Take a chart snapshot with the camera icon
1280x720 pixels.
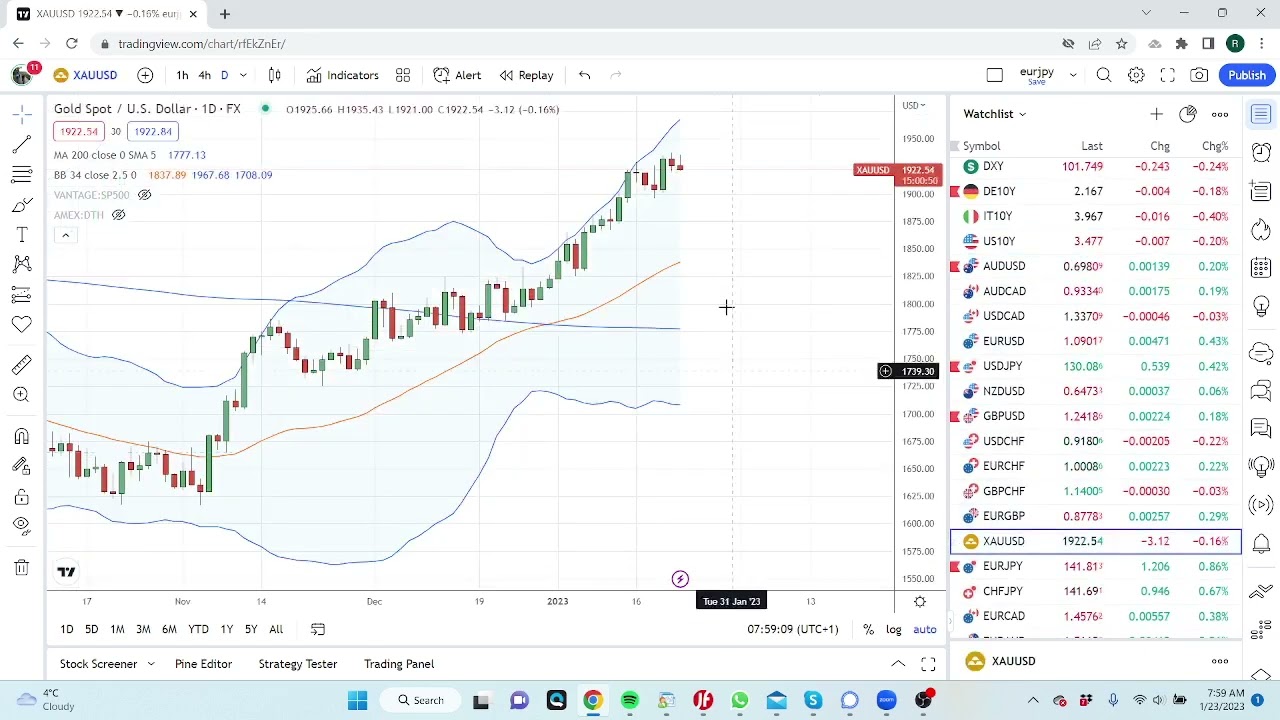click(1199, 75)
